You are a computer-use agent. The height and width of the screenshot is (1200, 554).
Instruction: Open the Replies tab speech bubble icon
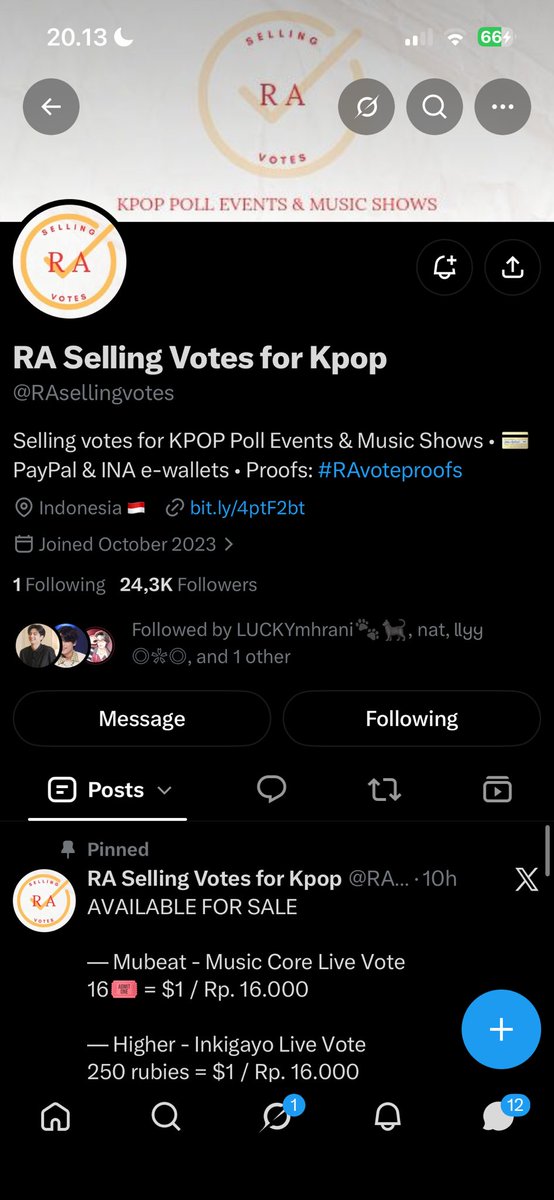click(x=272, y=790)
